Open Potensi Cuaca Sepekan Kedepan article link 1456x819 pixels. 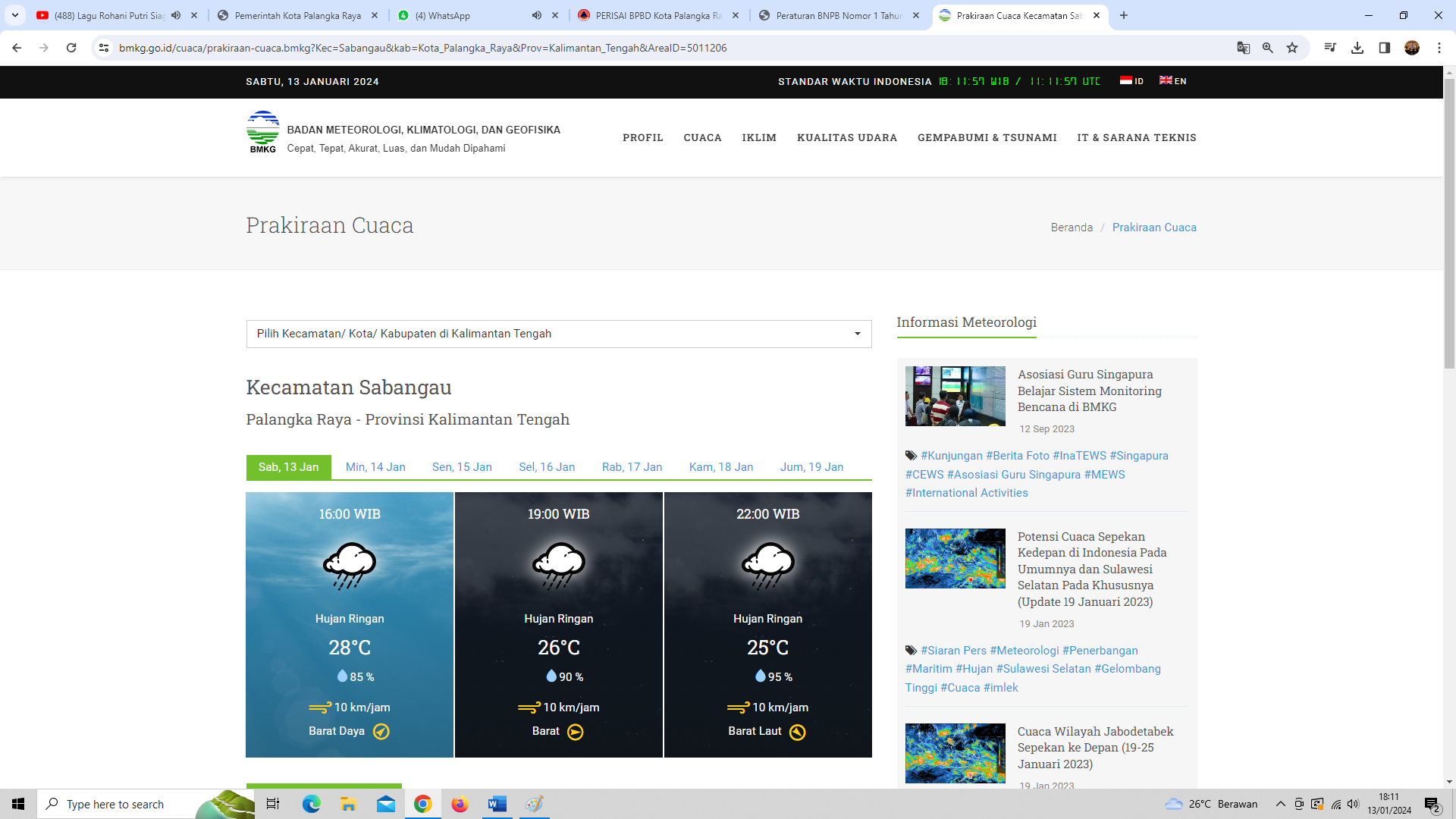1092,569
